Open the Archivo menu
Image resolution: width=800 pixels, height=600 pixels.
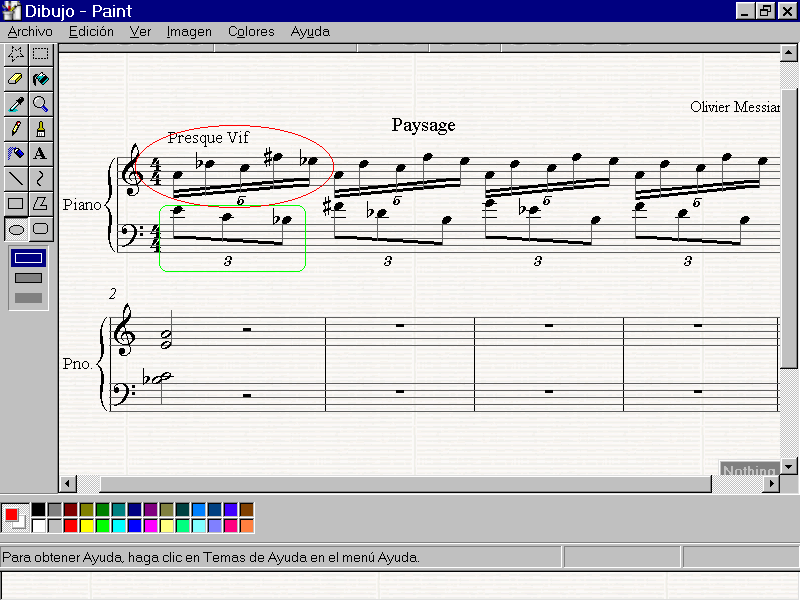coord(30,32)
